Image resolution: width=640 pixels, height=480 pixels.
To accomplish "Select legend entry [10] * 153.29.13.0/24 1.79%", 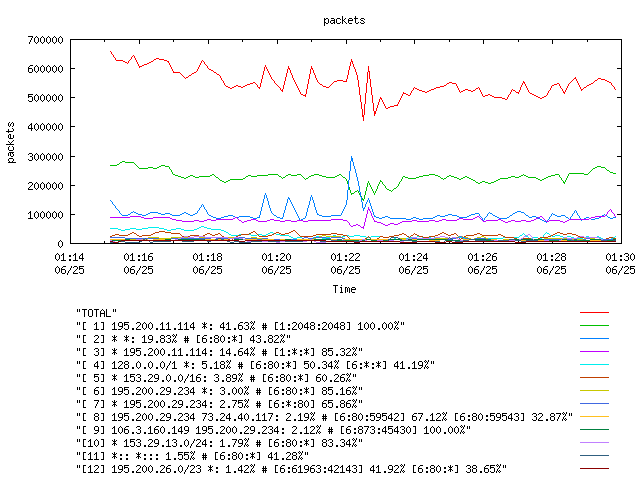I will 219,443.
